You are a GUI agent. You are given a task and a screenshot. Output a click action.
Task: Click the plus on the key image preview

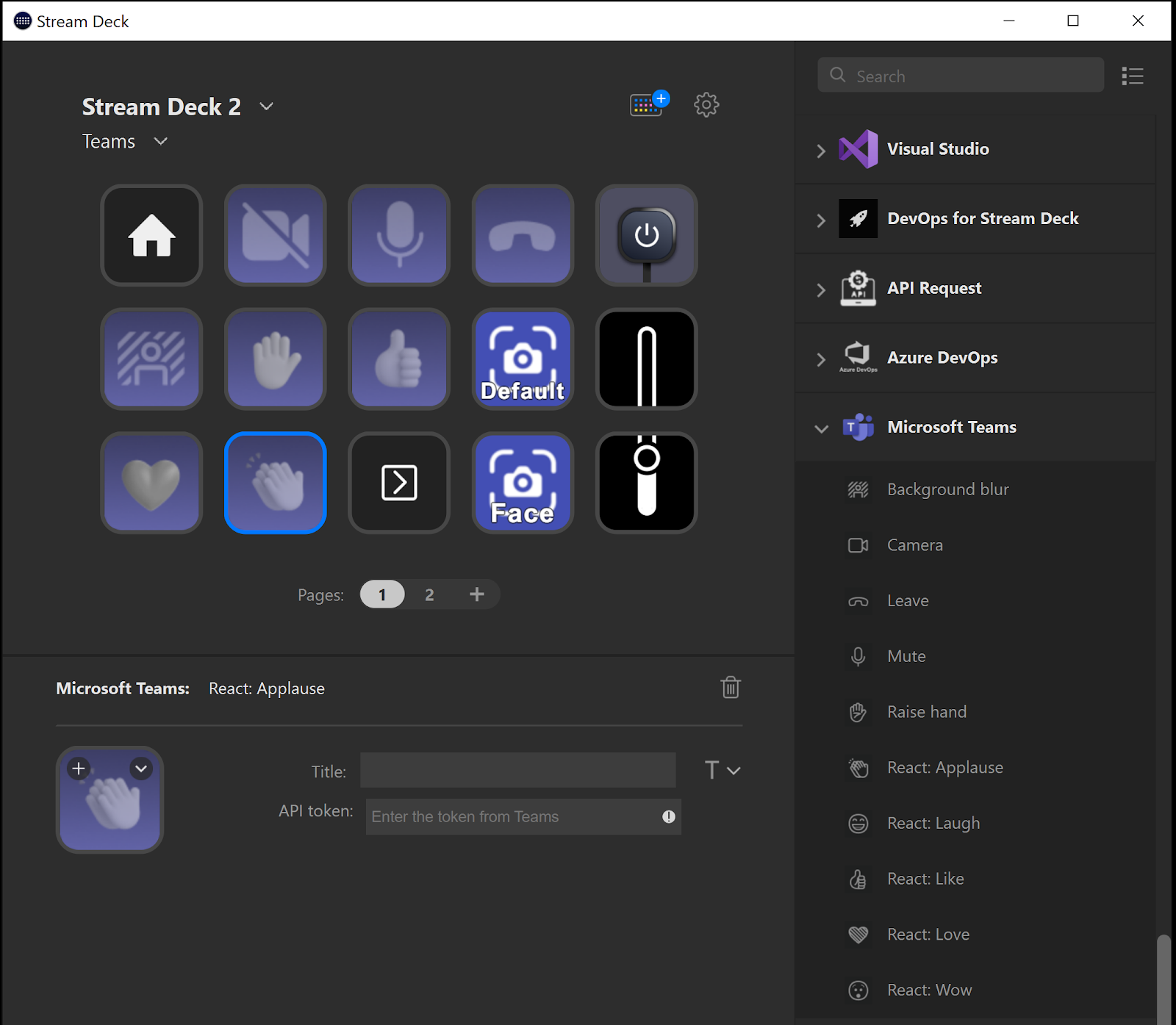pos(79,769)
